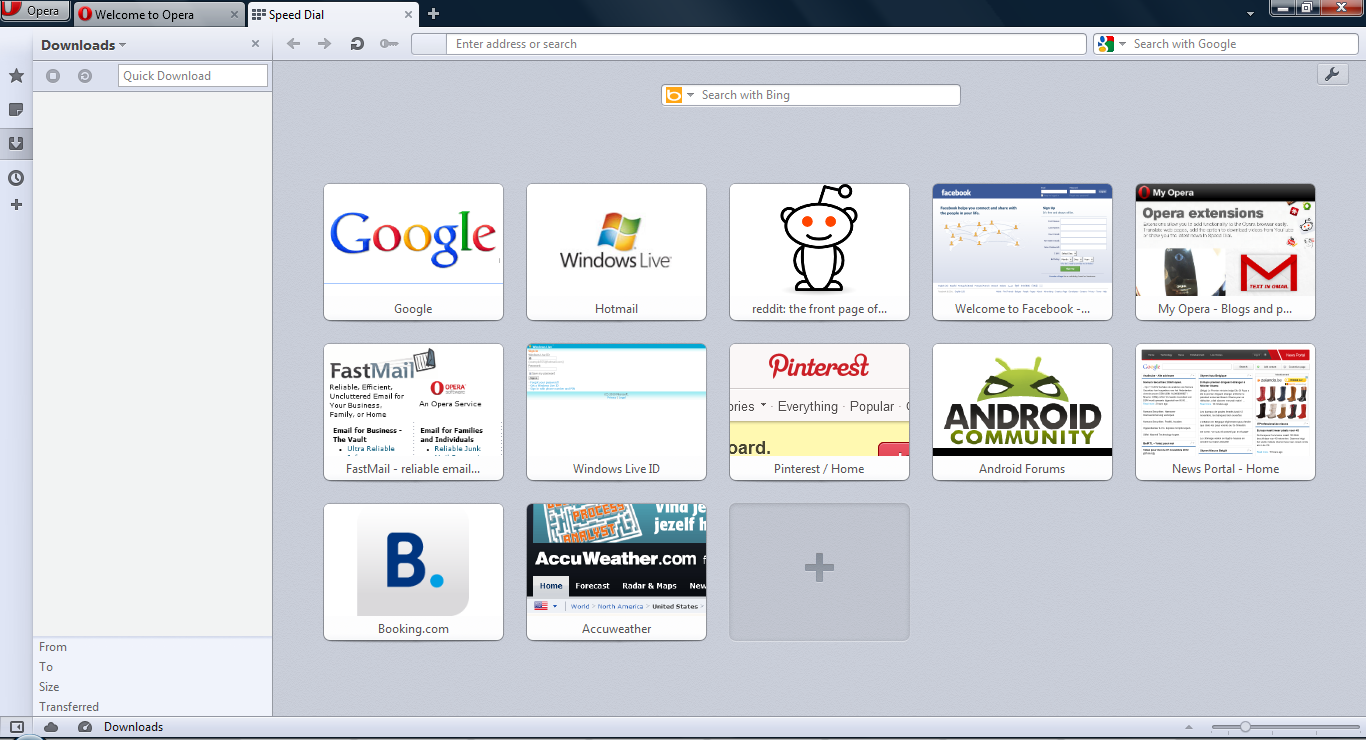1366x740 pixels.
Task: Click Downloads text in status bar
Action: click(133, 727)
